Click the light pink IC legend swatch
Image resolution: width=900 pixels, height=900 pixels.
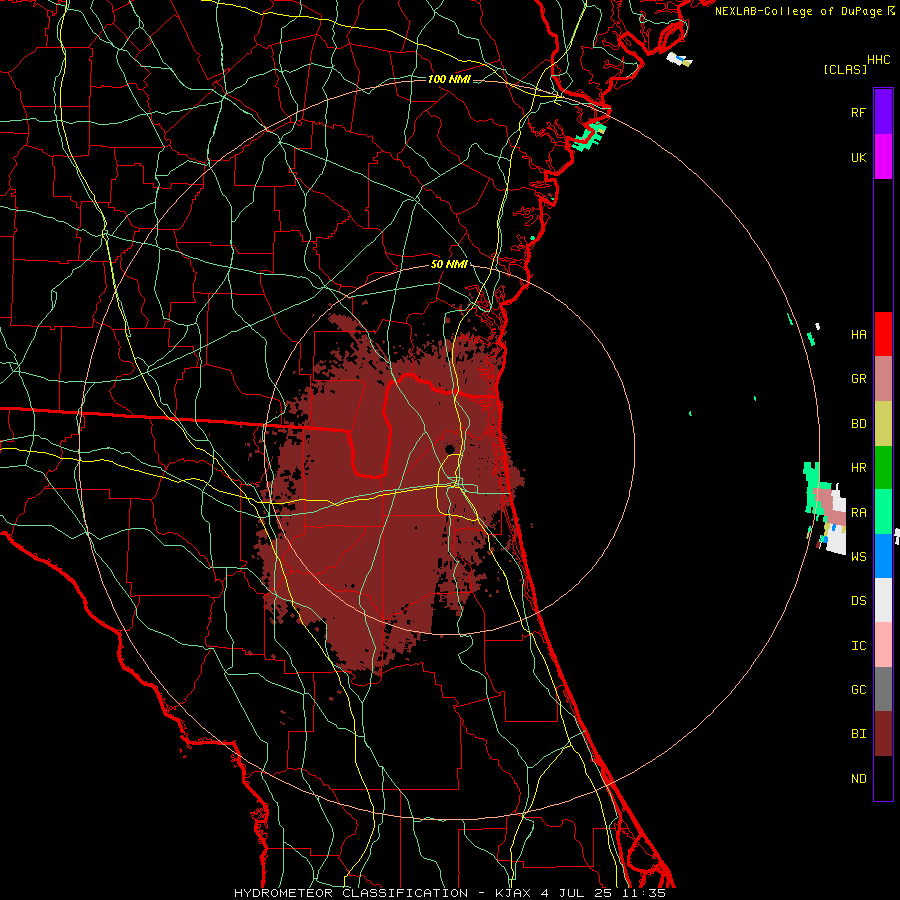point(883,645)
